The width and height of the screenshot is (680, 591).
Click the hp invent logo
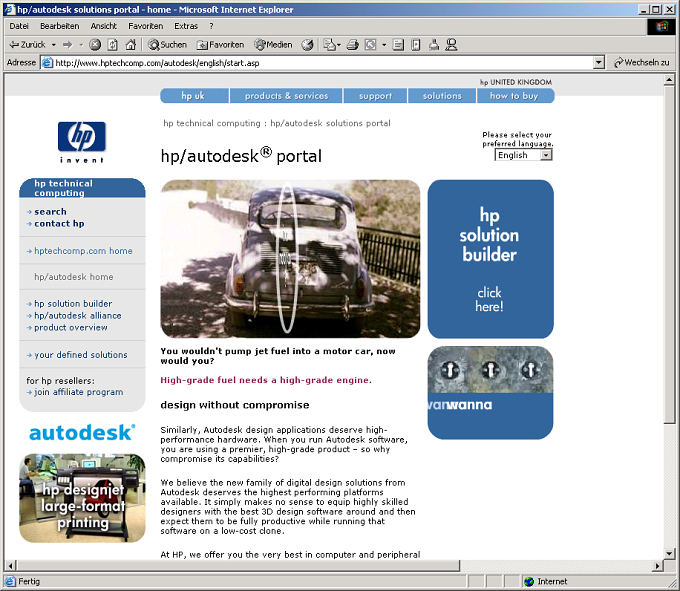click(82, 142)
